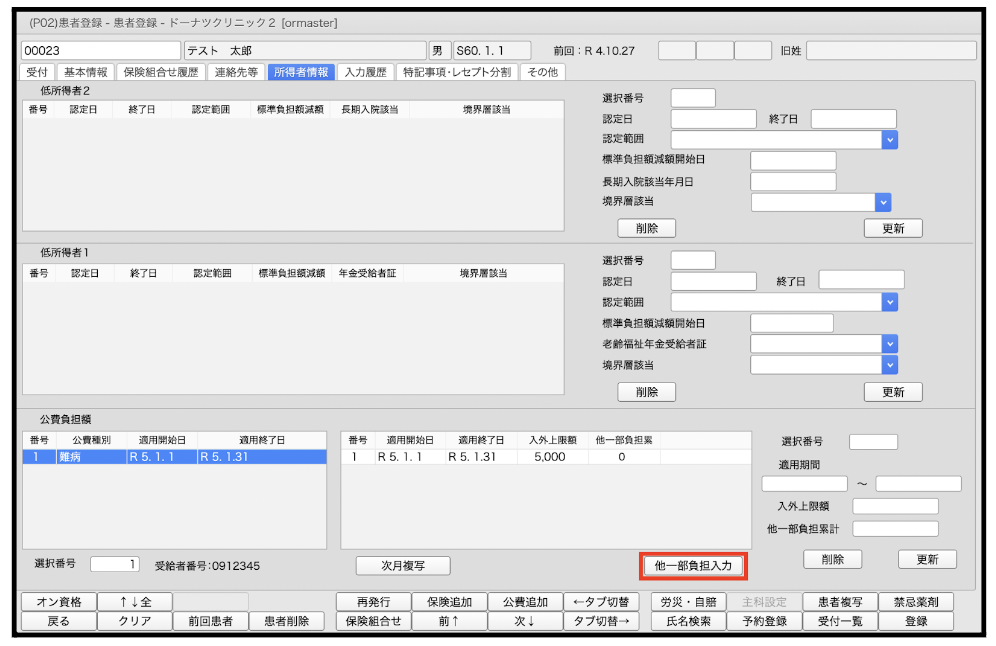Click the 戻る button
996x646 pixels.
point(59,621)
